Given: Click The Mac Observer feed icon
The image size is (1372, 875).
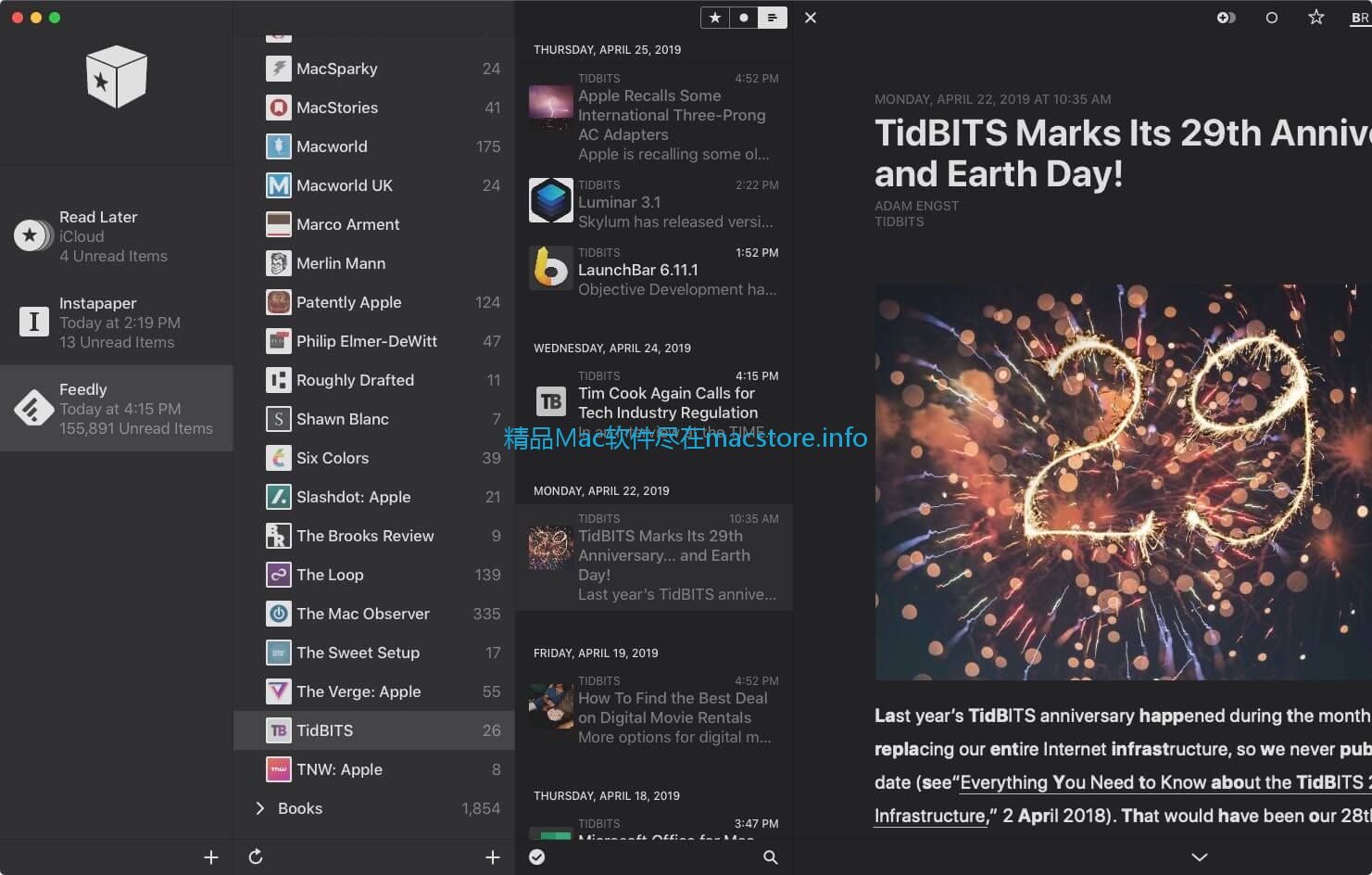Looking at the screenshot, I should [279, 614].
